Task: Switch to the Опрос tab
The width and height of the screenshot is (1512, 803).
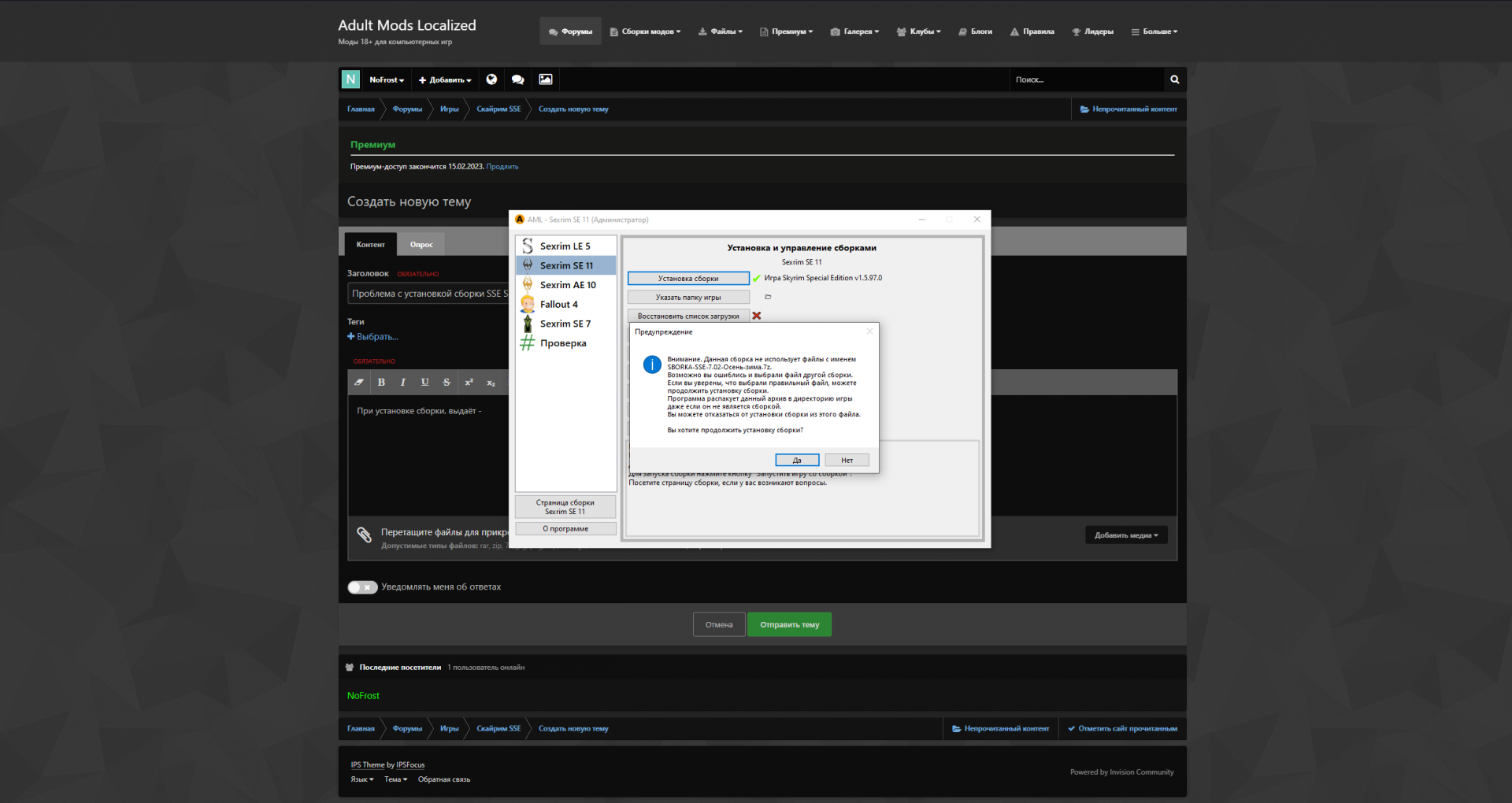Action: 421,245
